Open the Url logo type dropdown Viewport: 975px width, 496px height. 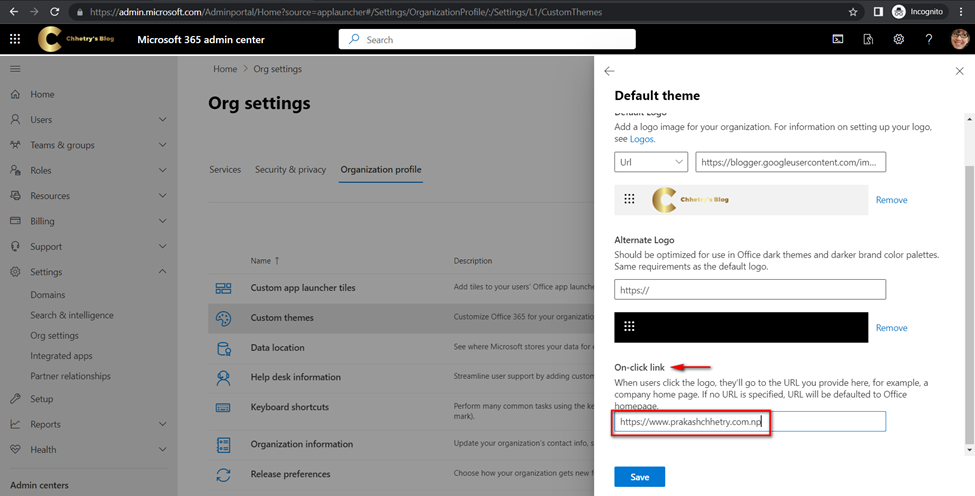[x=651, y=162]
